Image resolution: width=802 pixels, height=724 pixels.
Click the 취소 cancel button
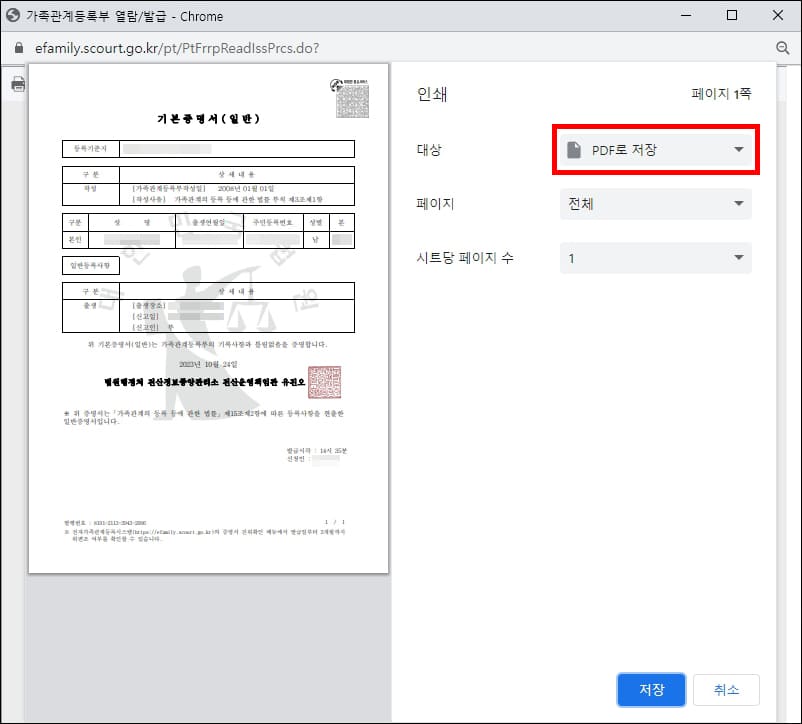pos(726,689)
